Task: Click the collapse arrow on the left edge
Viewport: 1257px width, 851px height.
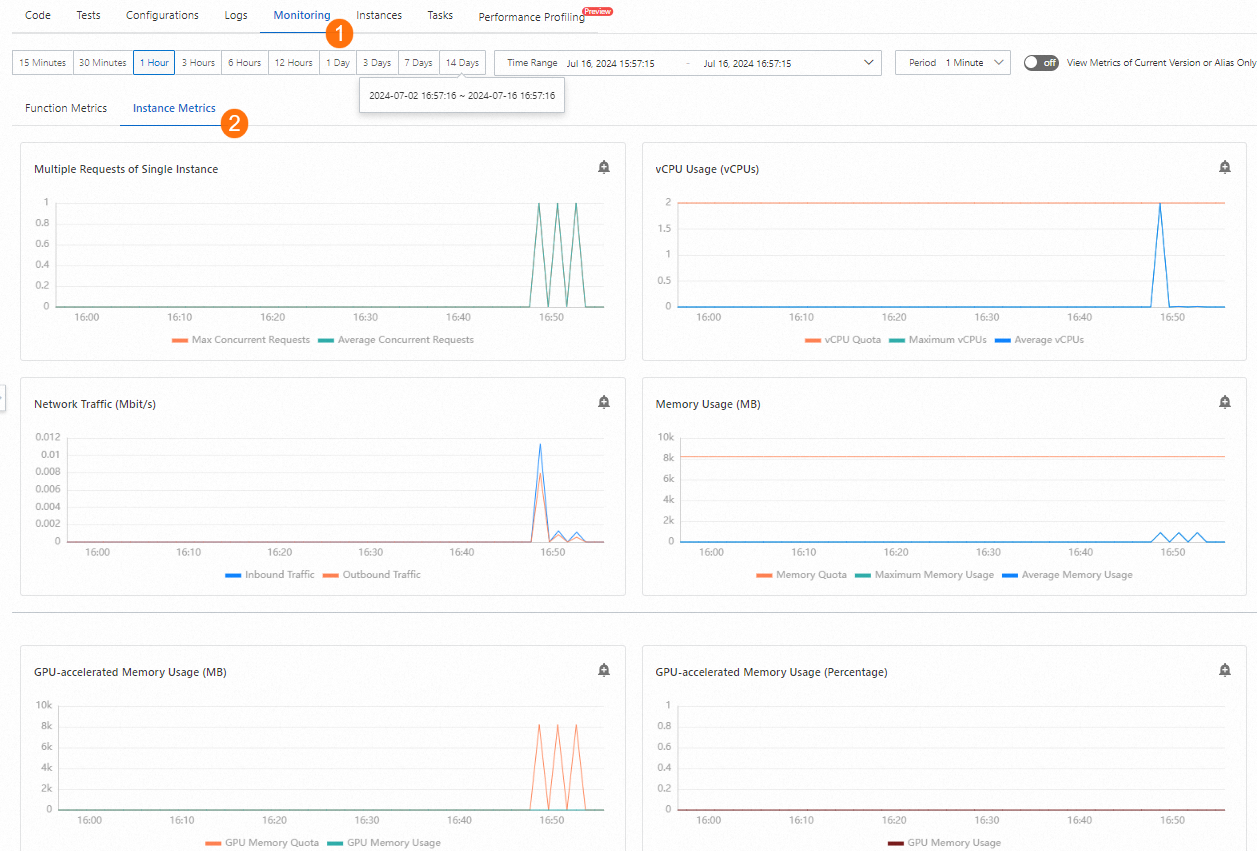Action: pos(4,397)
